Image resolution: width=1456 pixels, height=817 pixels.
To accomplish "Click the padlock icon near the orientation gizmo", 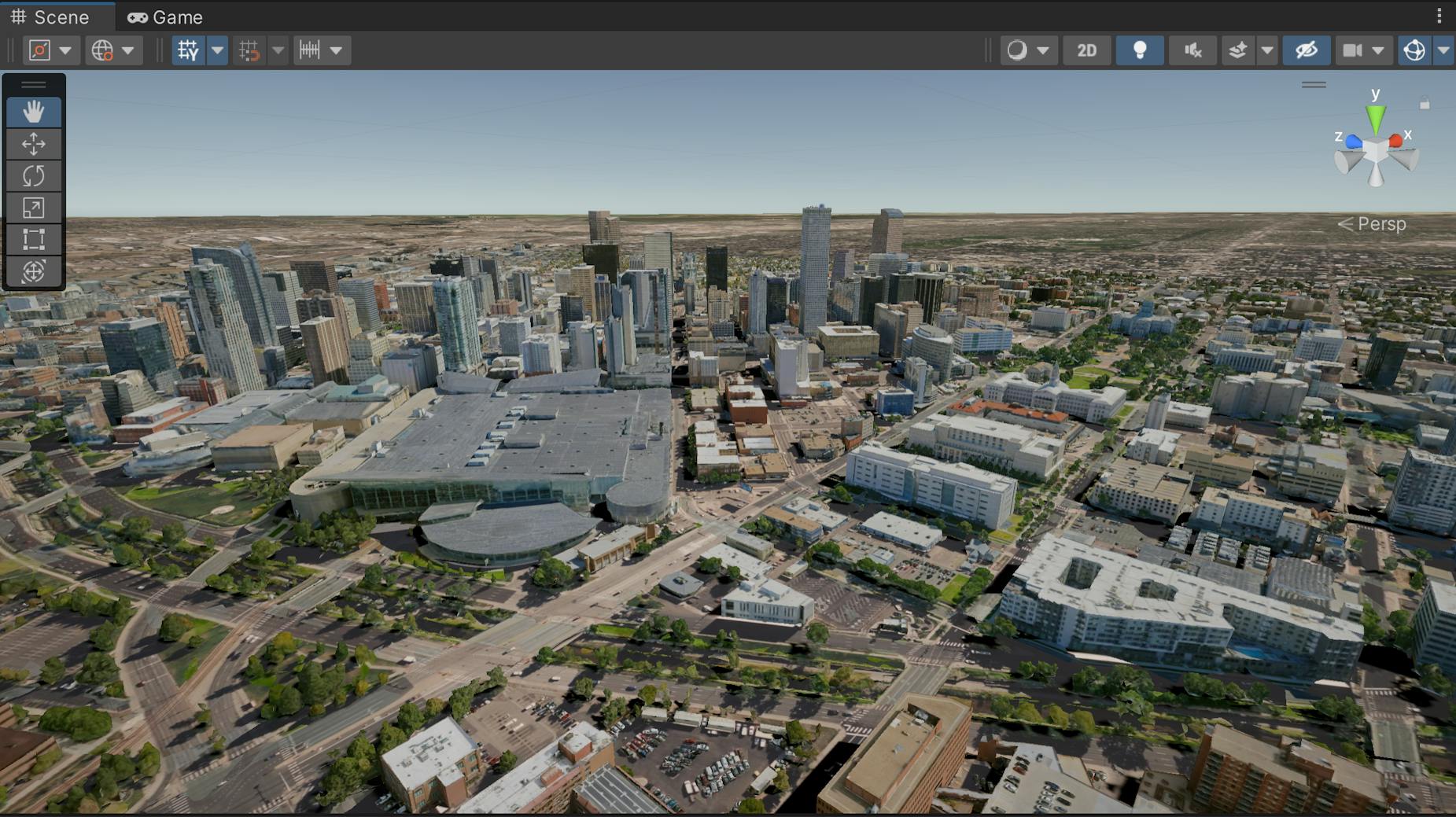I will coord(1425,103).
